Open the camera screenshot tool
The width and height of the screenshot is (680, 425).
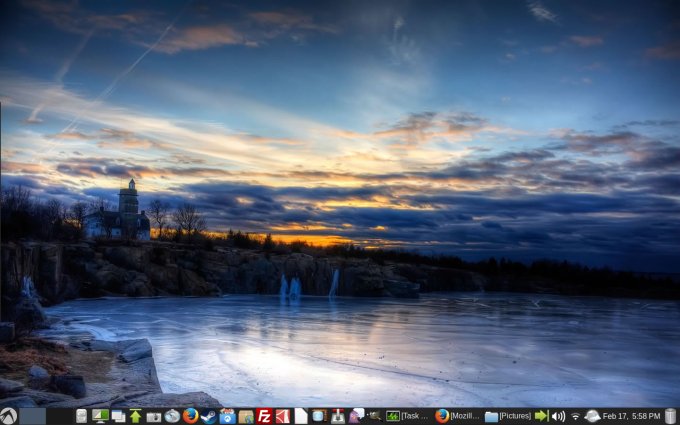[154, 417]
